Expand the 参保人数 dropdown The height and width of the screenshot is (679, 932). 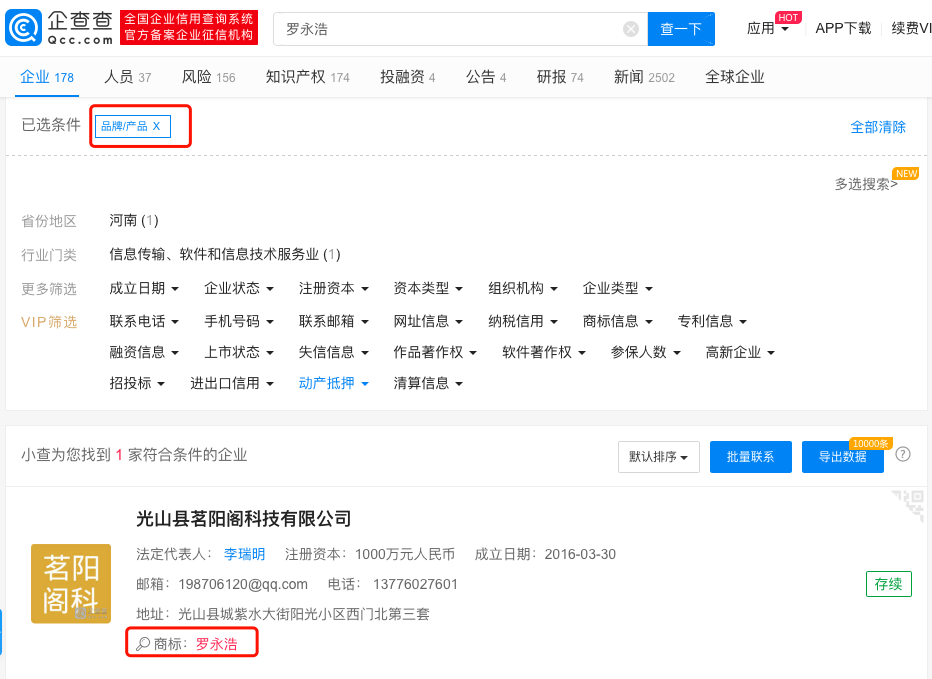pos(646,352)
